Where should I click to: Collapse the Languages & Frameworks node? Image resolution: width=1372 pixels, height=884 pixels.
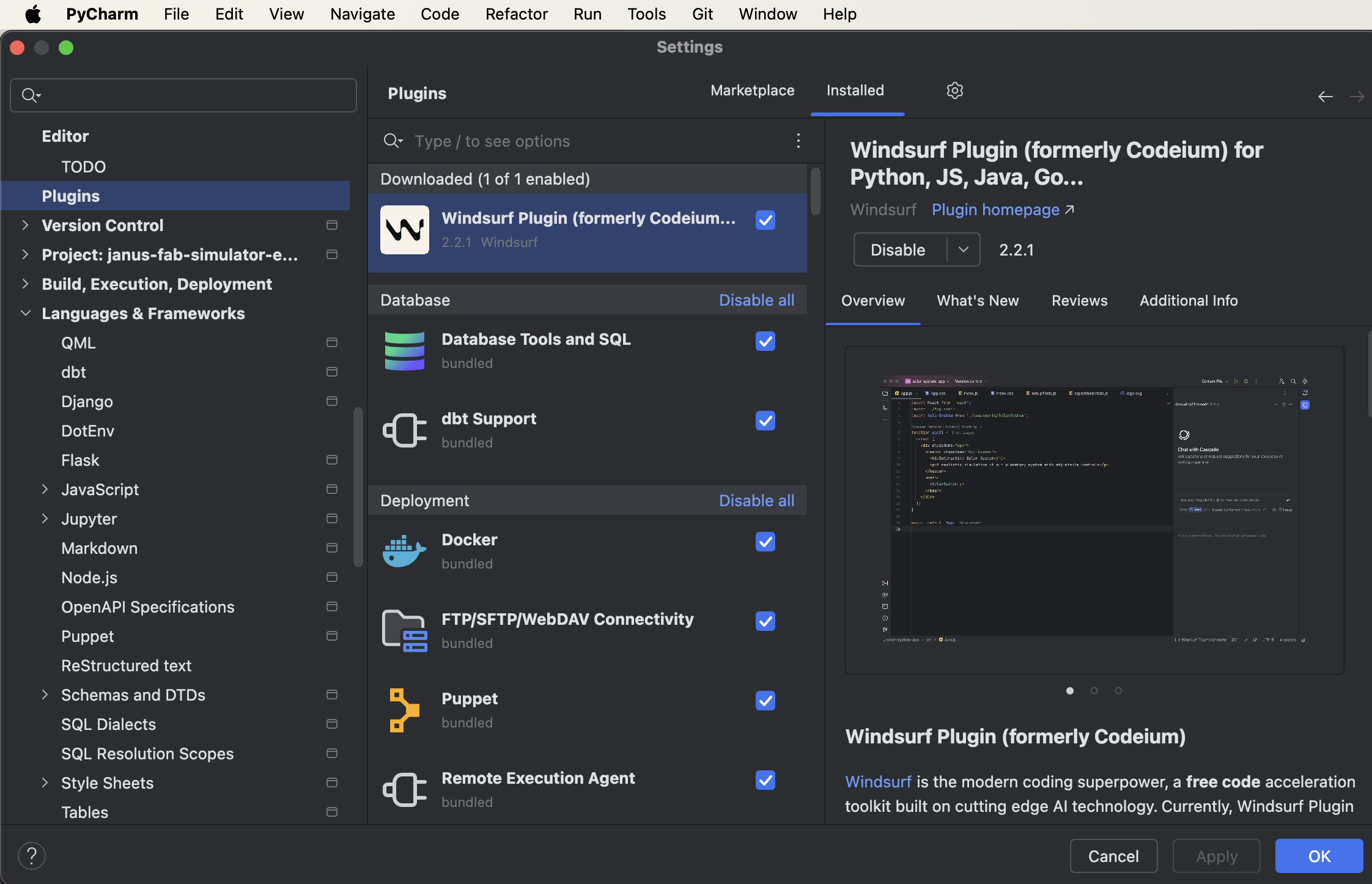(x=25, y=314)
